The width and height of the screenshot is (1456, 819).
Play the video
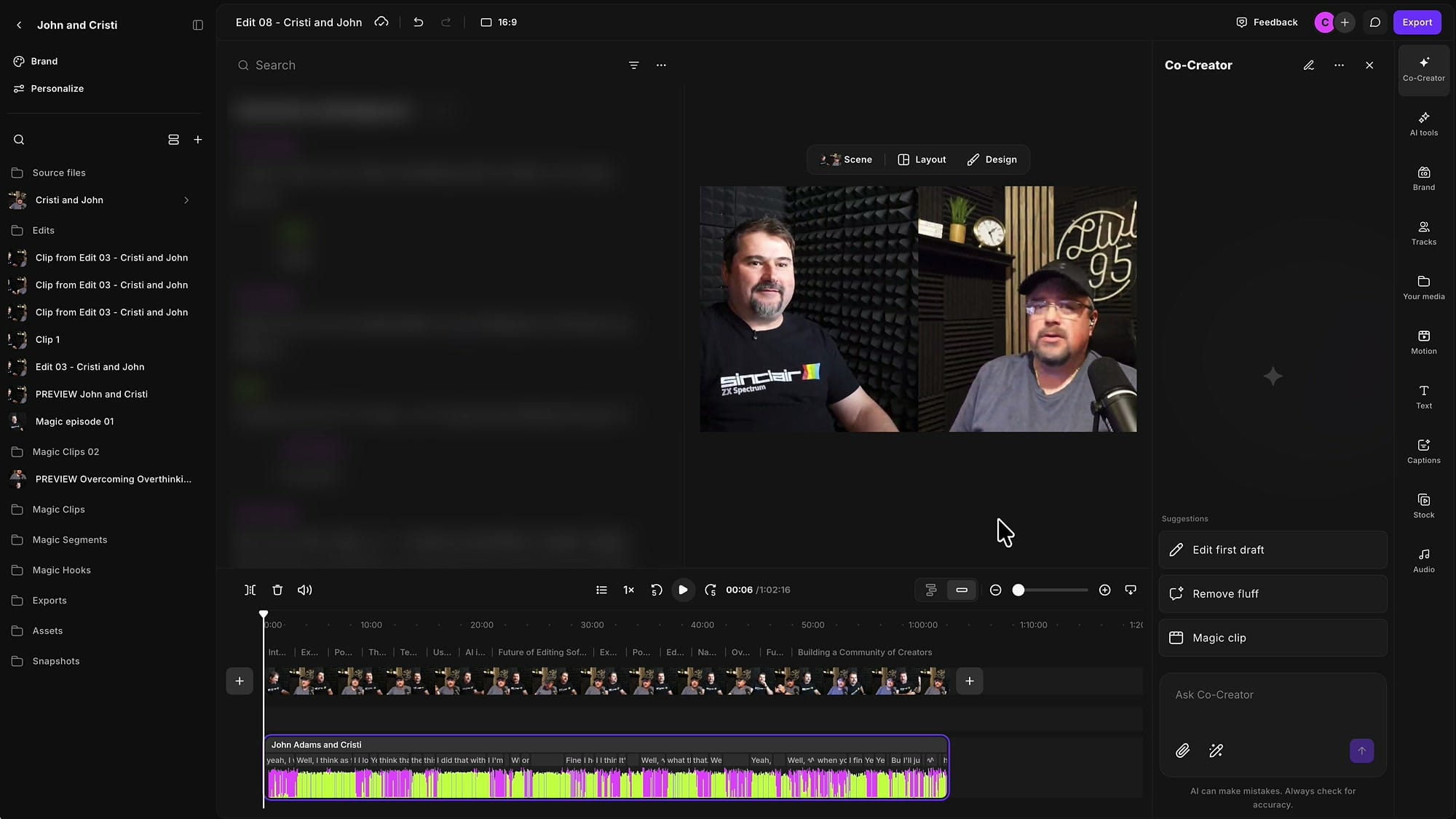point(683,590)
